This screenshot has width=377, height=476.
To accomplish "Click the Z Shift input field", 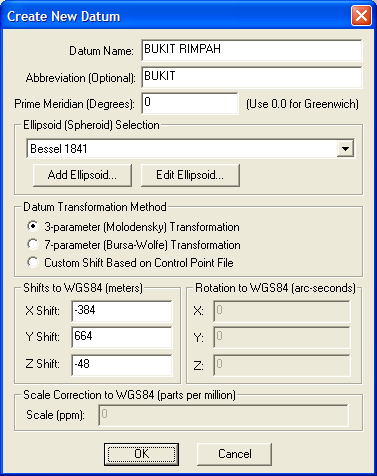I will coord(122,365).
